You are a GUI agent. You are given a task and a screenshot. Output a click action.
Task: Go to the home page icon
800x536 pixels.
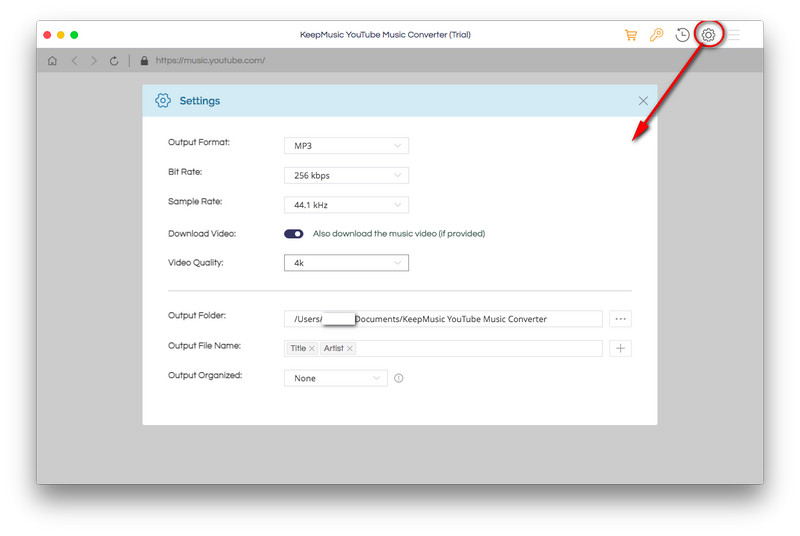[52, 61]
